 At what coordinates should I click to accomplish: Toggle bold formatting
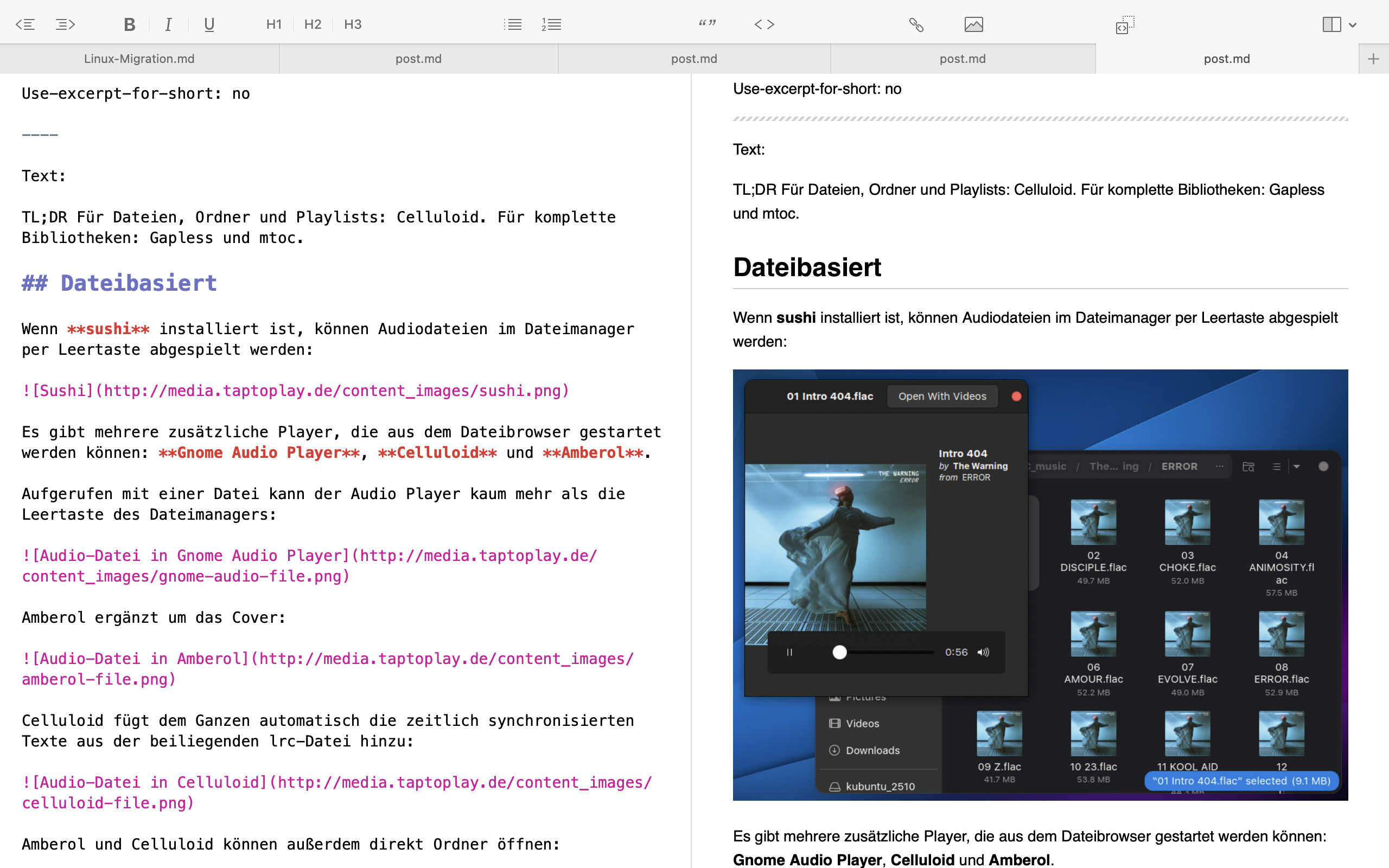click(129, 24)
